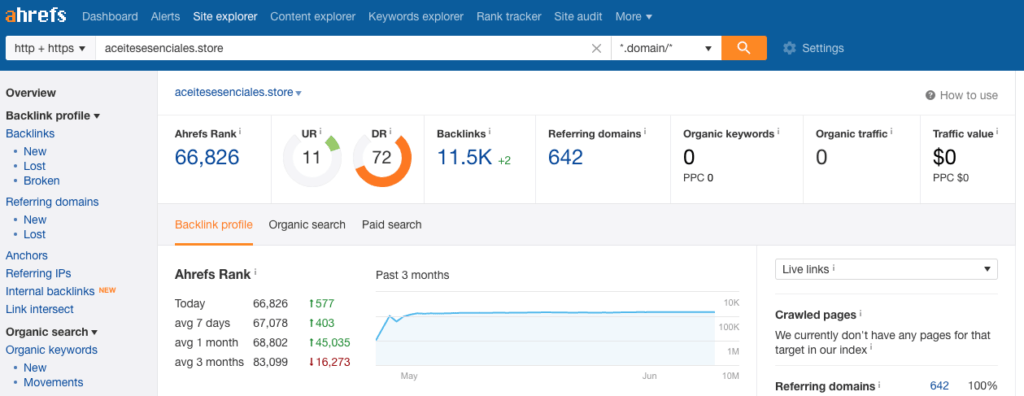
Task: Click the ahrefs logo
Action: pyautogui.click(x=35, y=16)
